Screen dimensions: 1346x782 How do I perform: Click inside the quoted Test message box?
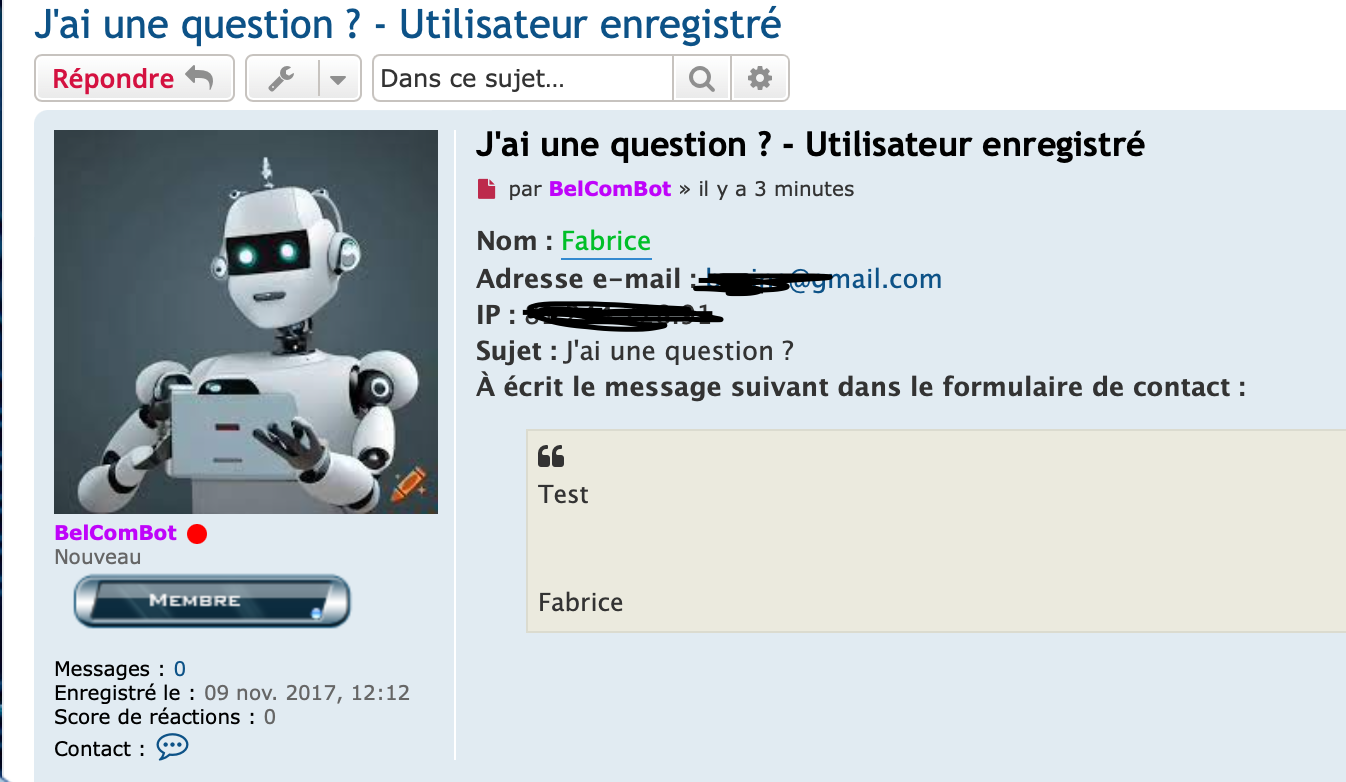point(936,531)
